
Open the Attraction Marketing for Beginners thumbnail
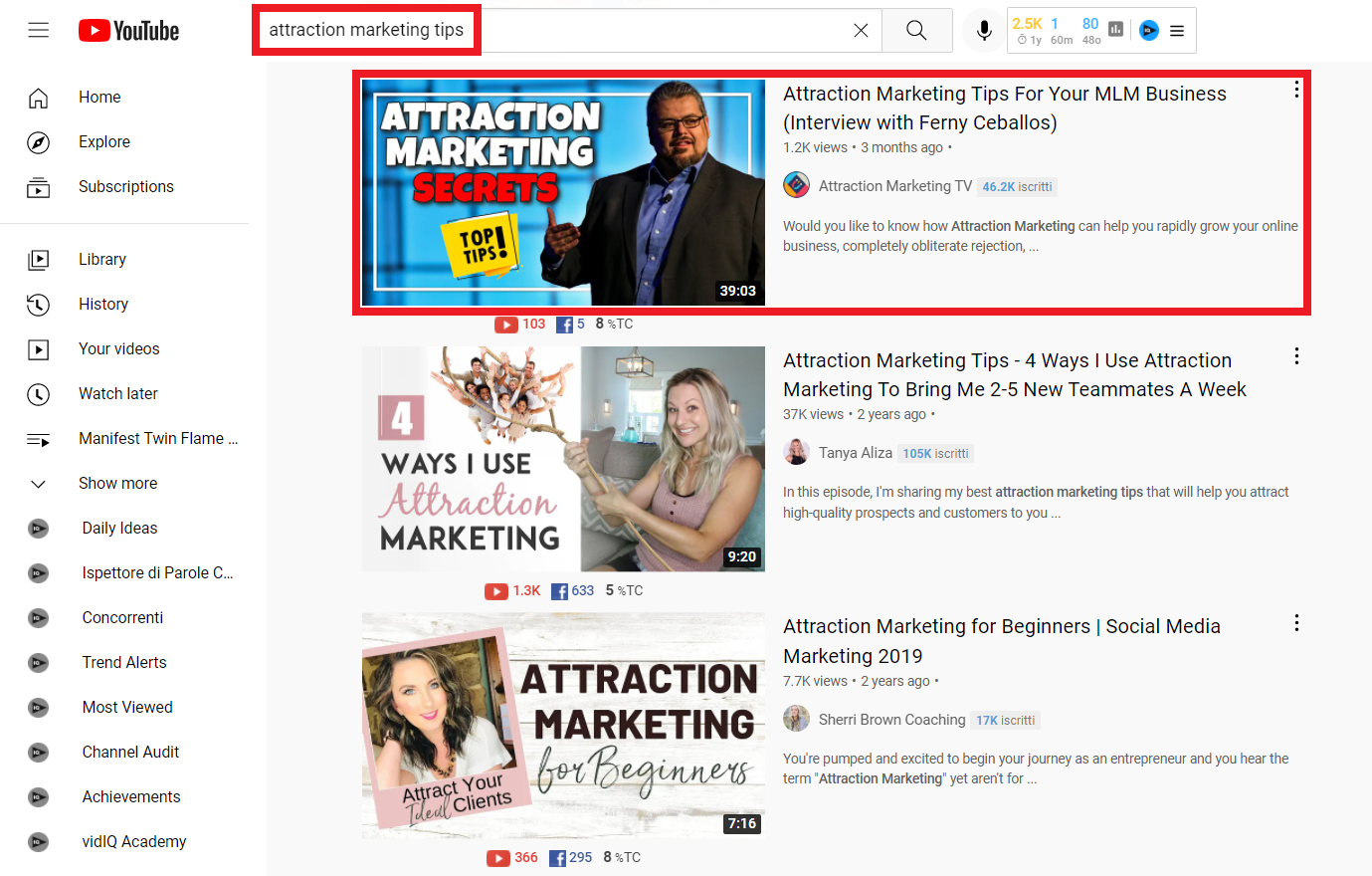click(563, 725)
